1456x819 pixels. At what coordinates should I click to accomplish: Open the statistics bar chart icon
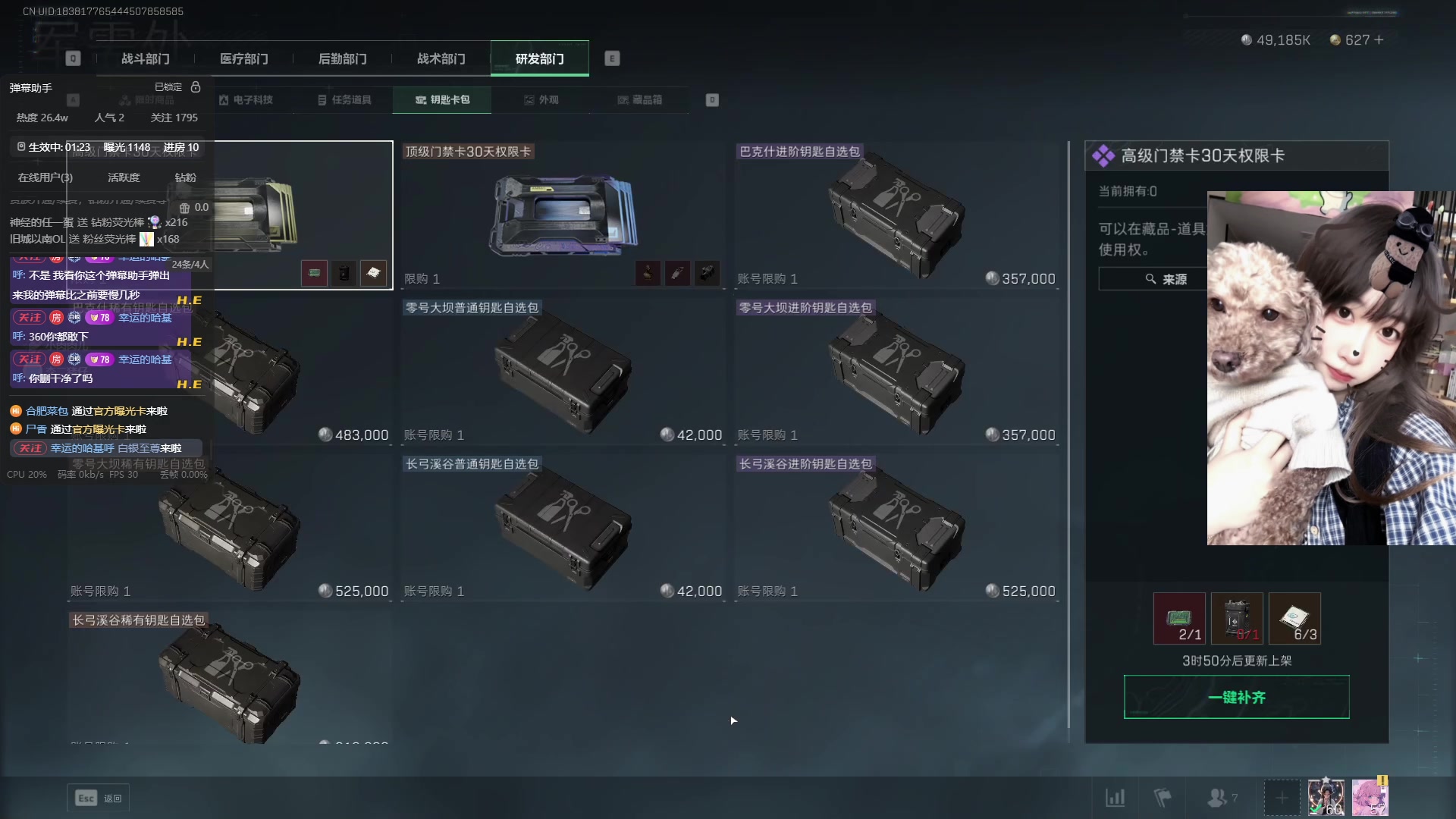[x=1115, y=798]
